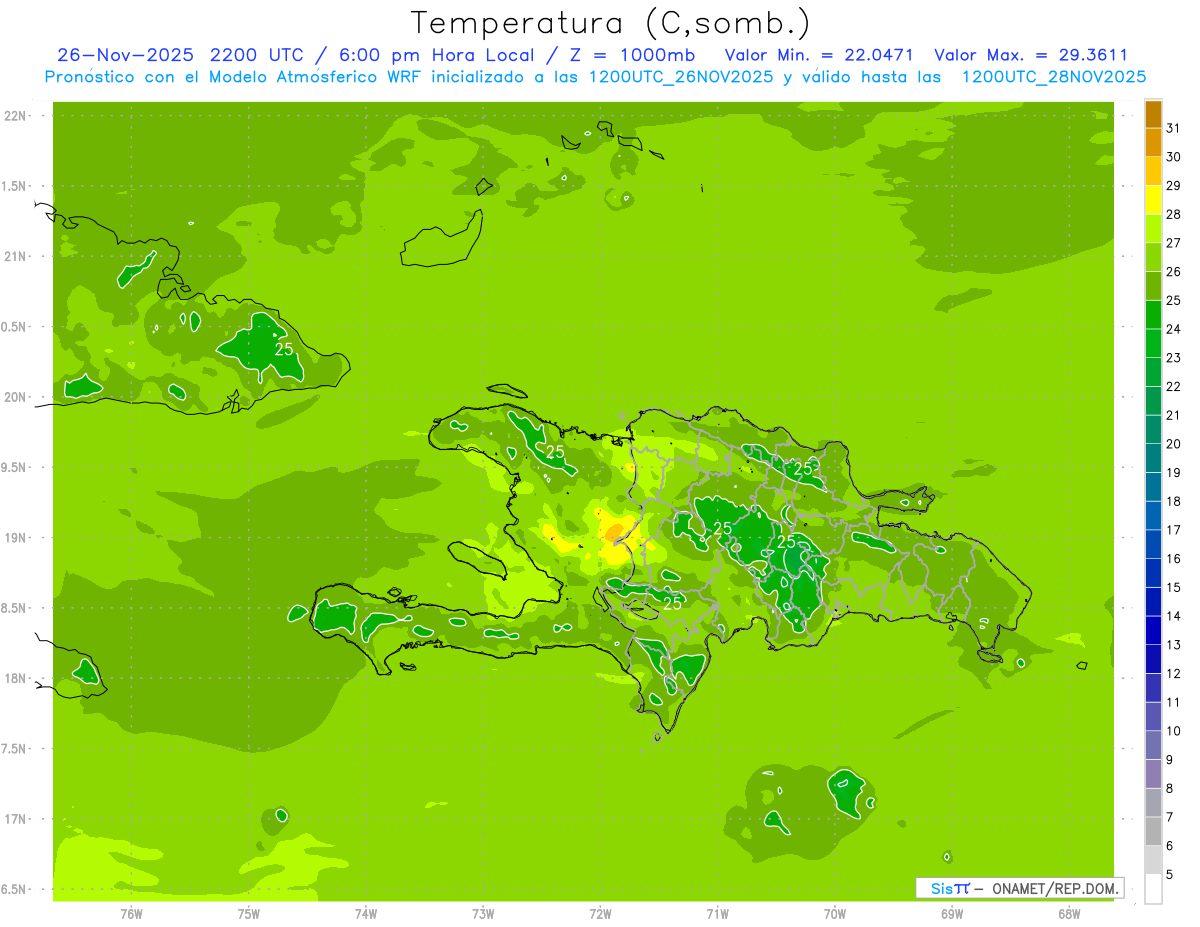The image size is (1200, 927).
Task: Click the legend label '10'
Action: click(x=1174, y=731)
